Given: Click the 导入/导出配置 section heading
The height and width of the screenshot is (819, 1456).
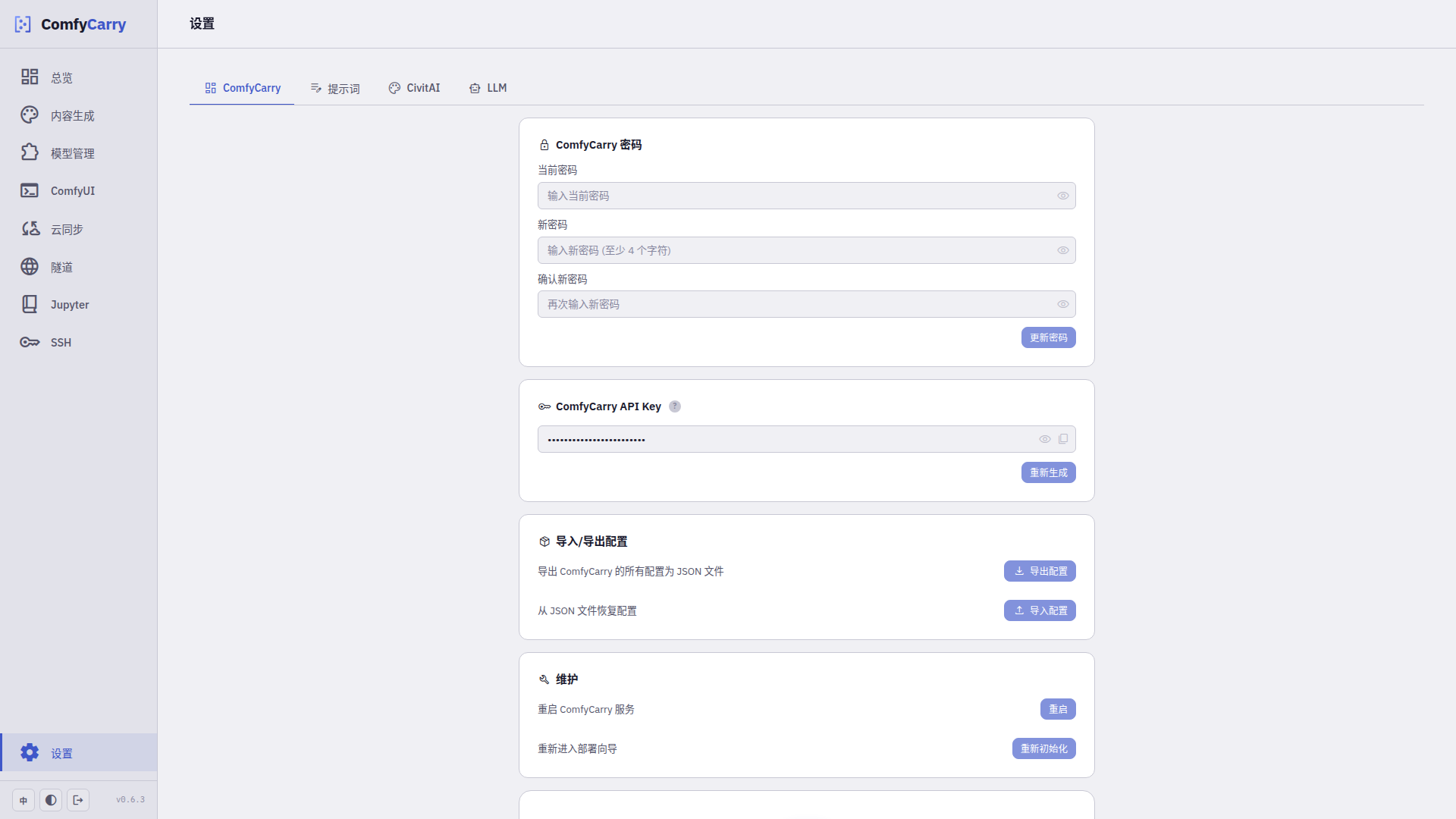Looking at the screenshot, I should (591, 541).
